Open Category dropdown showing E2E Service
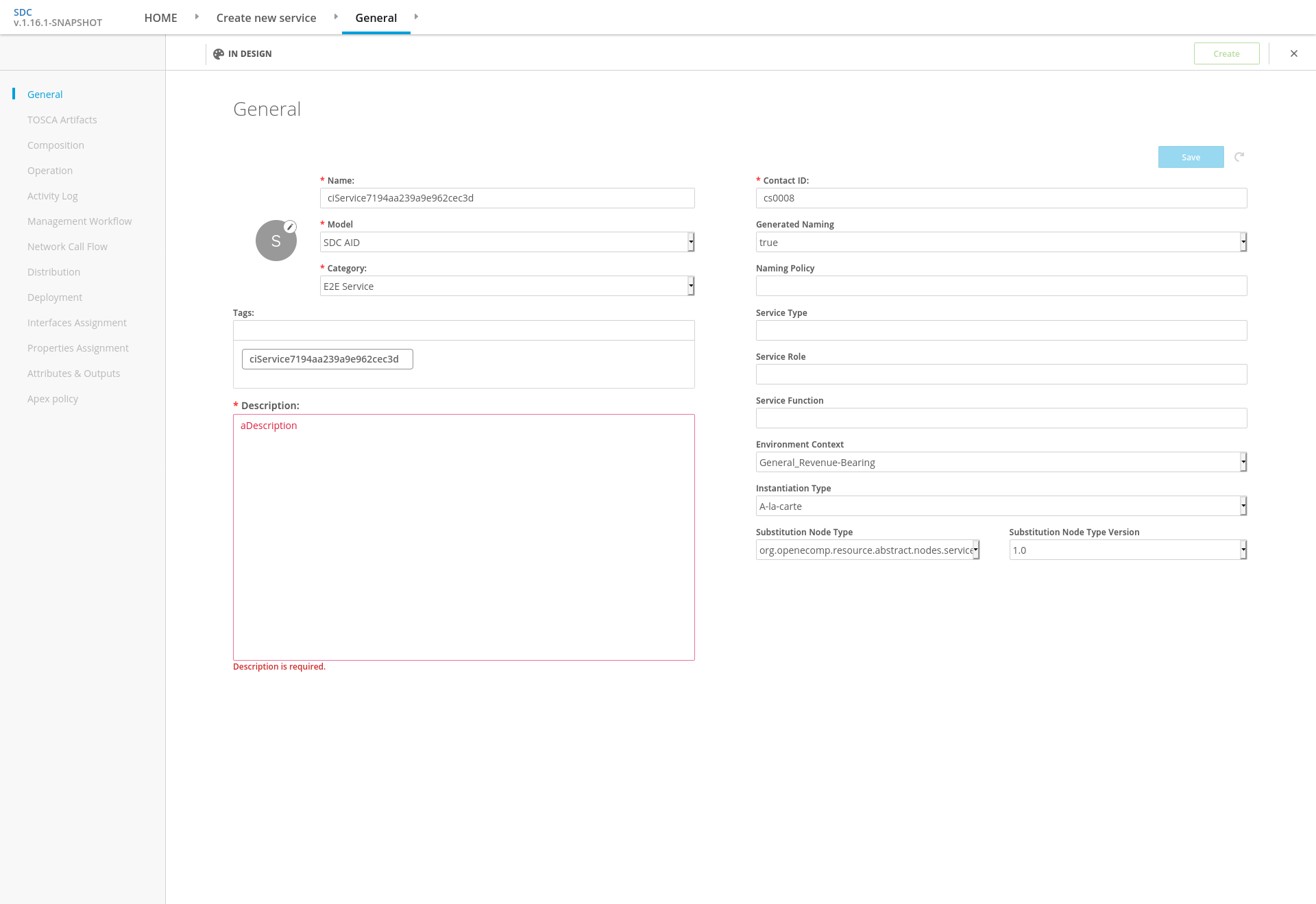The height and width of the screenshot is (904, 1316). click(x=507, y=286)
